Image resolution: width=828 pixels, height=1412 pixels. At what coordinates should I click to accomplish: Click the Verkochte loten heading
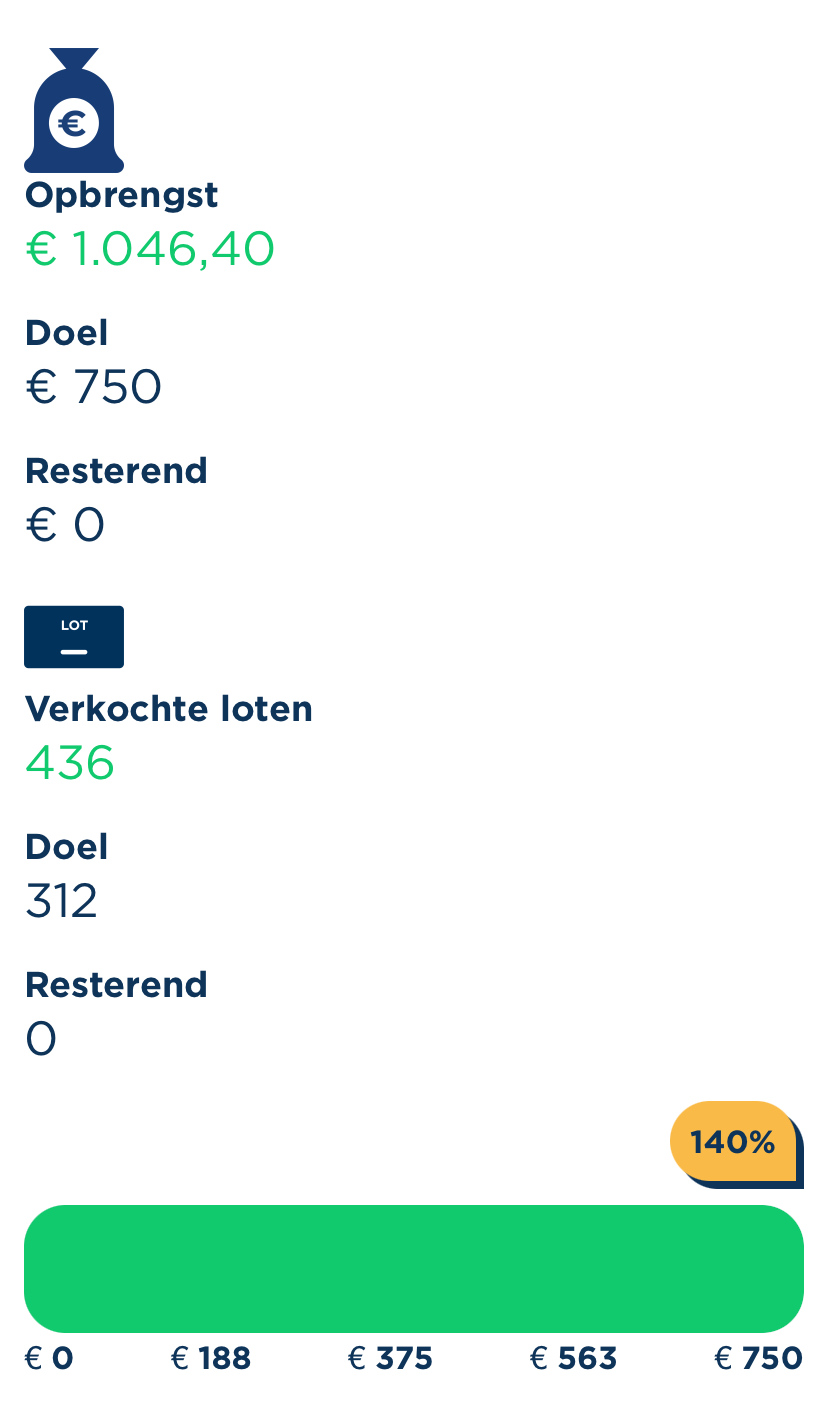click(x=169, y=709)
